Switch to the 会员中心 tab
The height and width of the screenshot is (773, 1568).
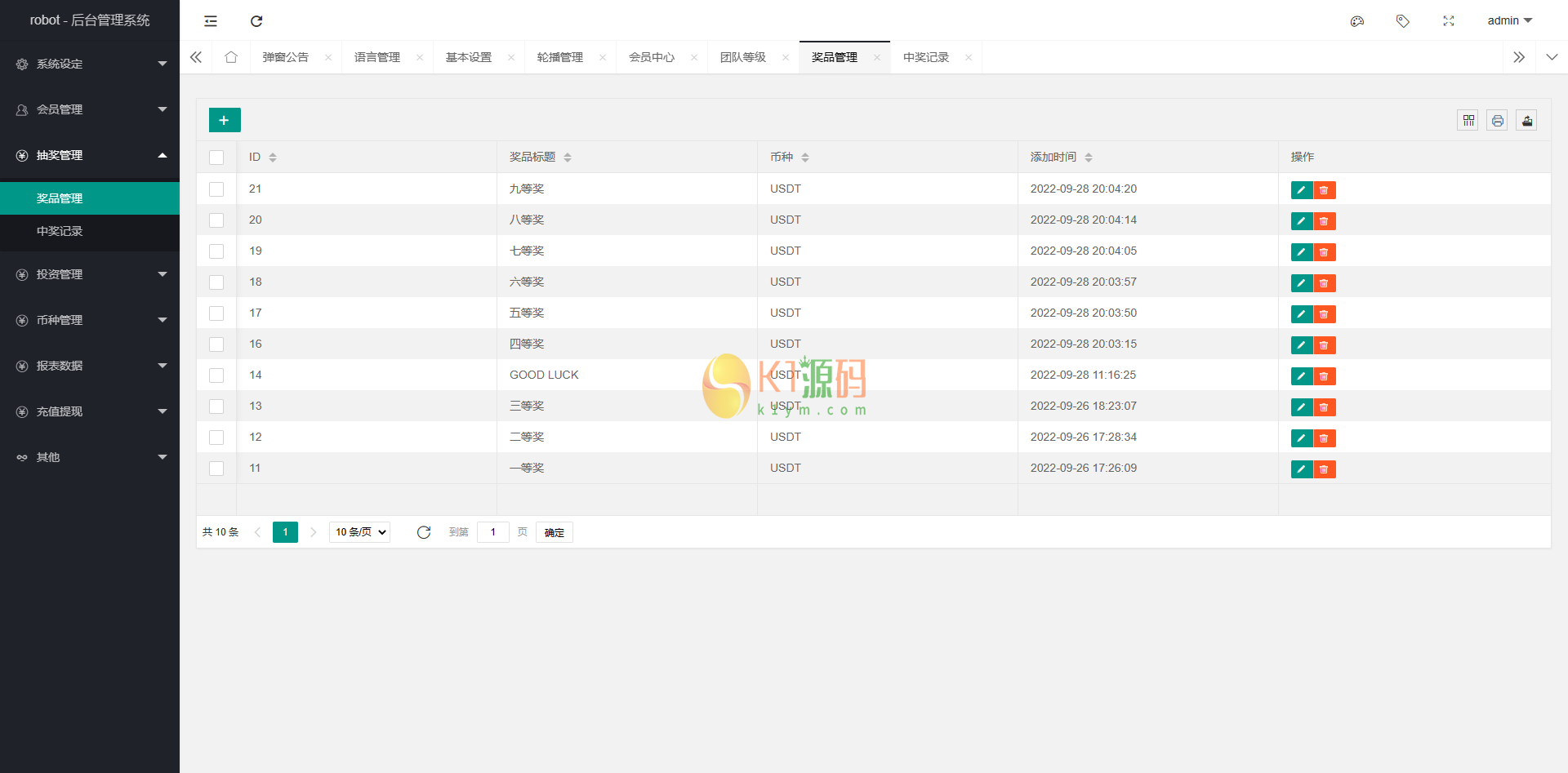[x=651, y=57]
